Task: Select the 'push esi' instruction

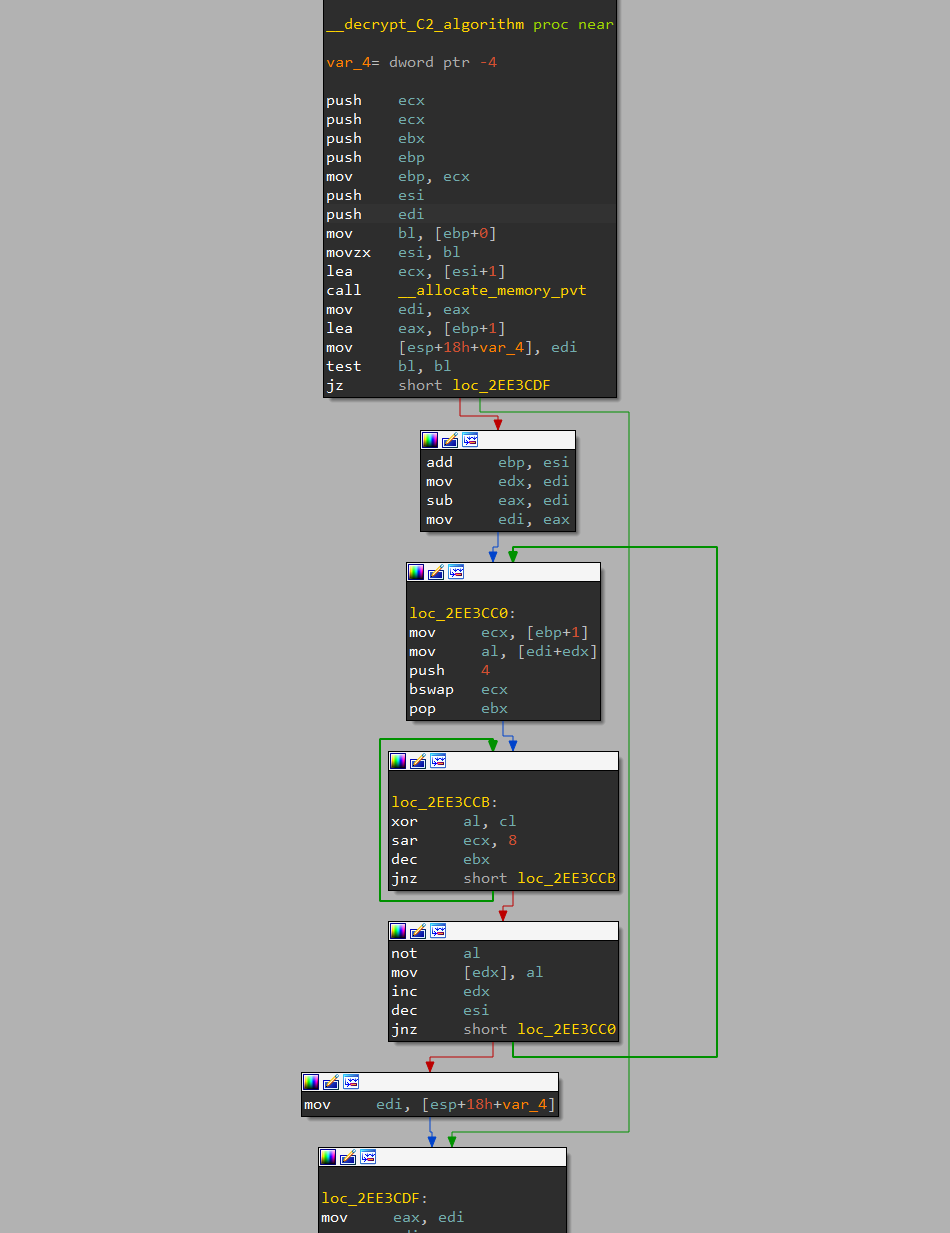Action: click(375, 195)
